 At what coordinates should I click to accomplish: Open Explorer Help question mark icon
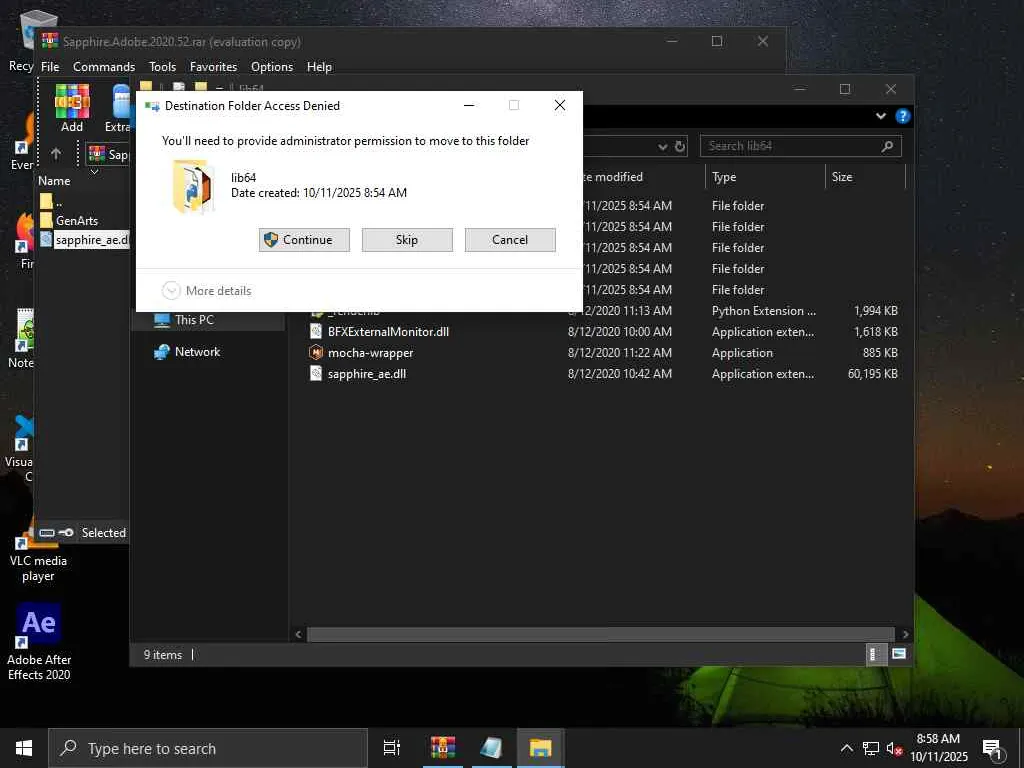(903, 116)
